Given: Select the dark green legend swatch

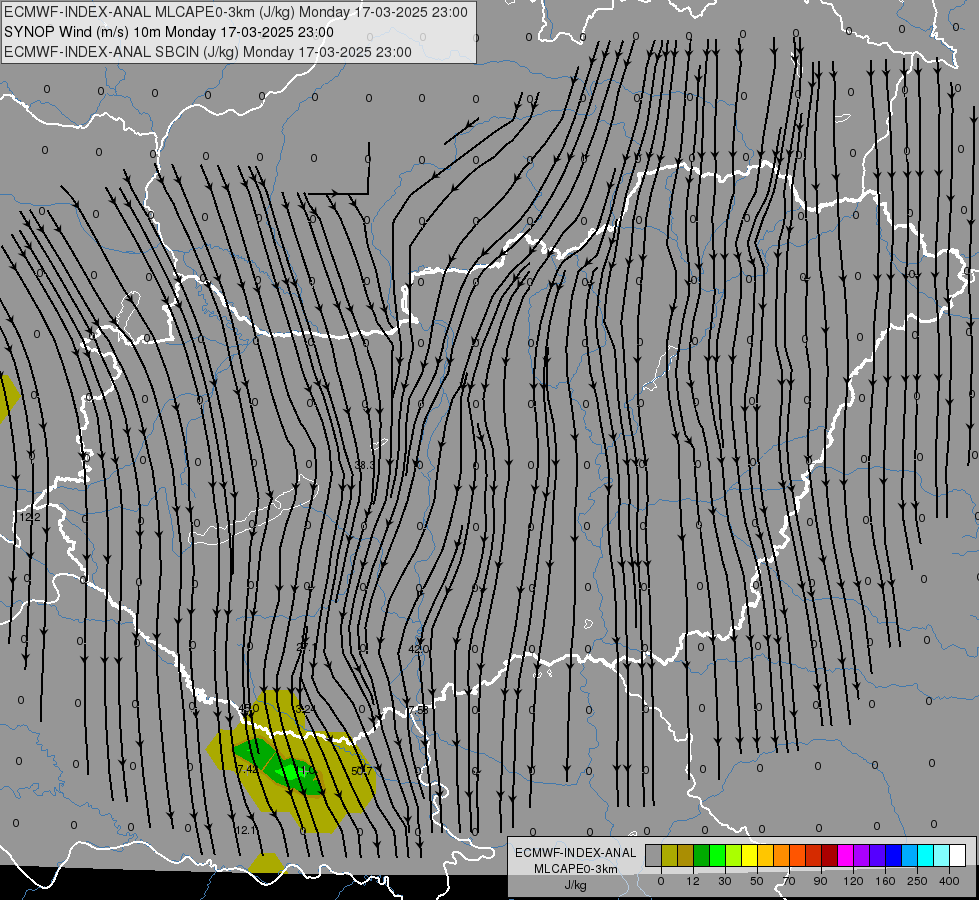Looking at the screenshot, I should pyautogui.click(x=702, y=855).
